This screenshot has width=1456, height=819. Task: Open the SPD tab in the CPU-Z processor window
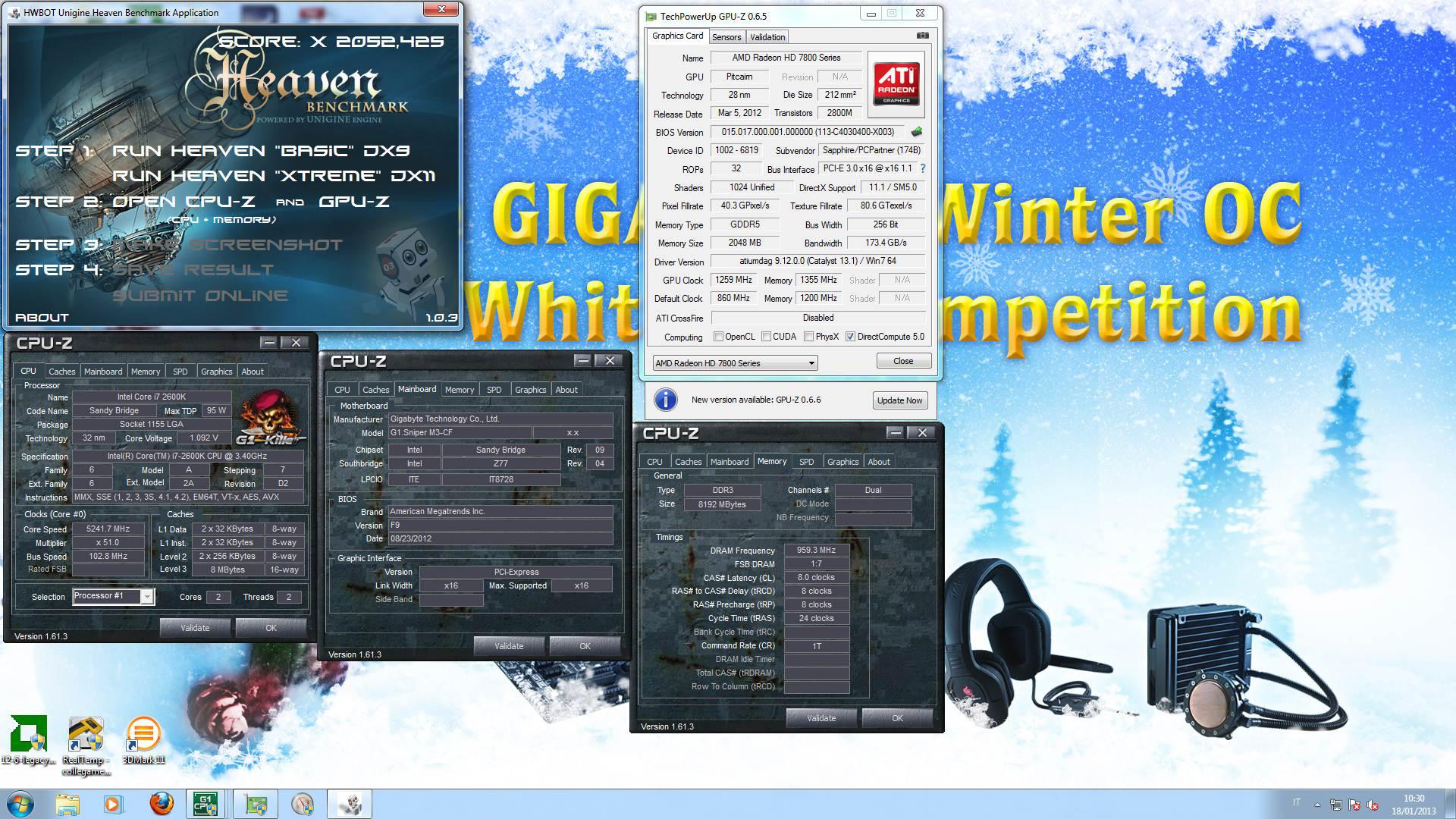click(180, 372)
